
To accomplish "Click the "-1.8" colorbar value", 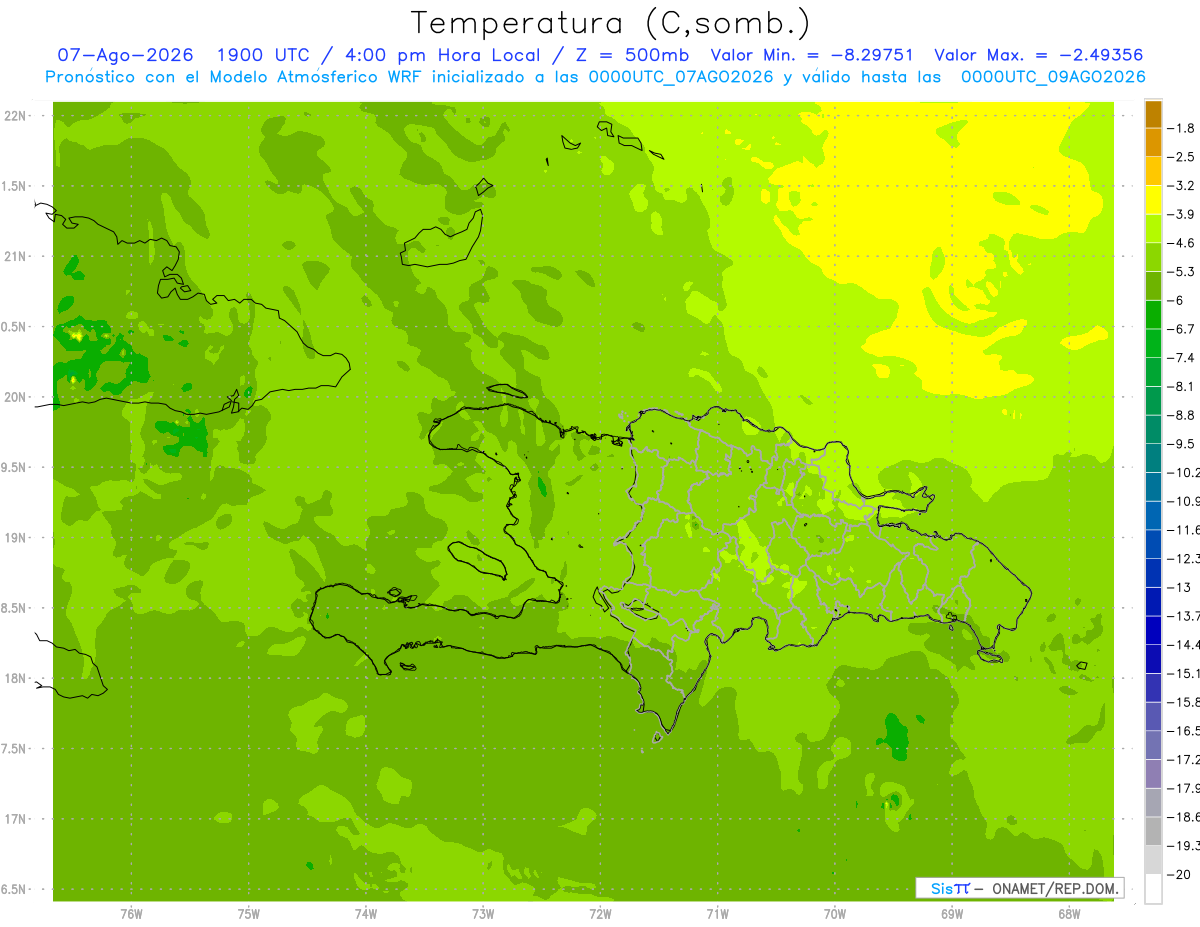I will coord(1183,128).
